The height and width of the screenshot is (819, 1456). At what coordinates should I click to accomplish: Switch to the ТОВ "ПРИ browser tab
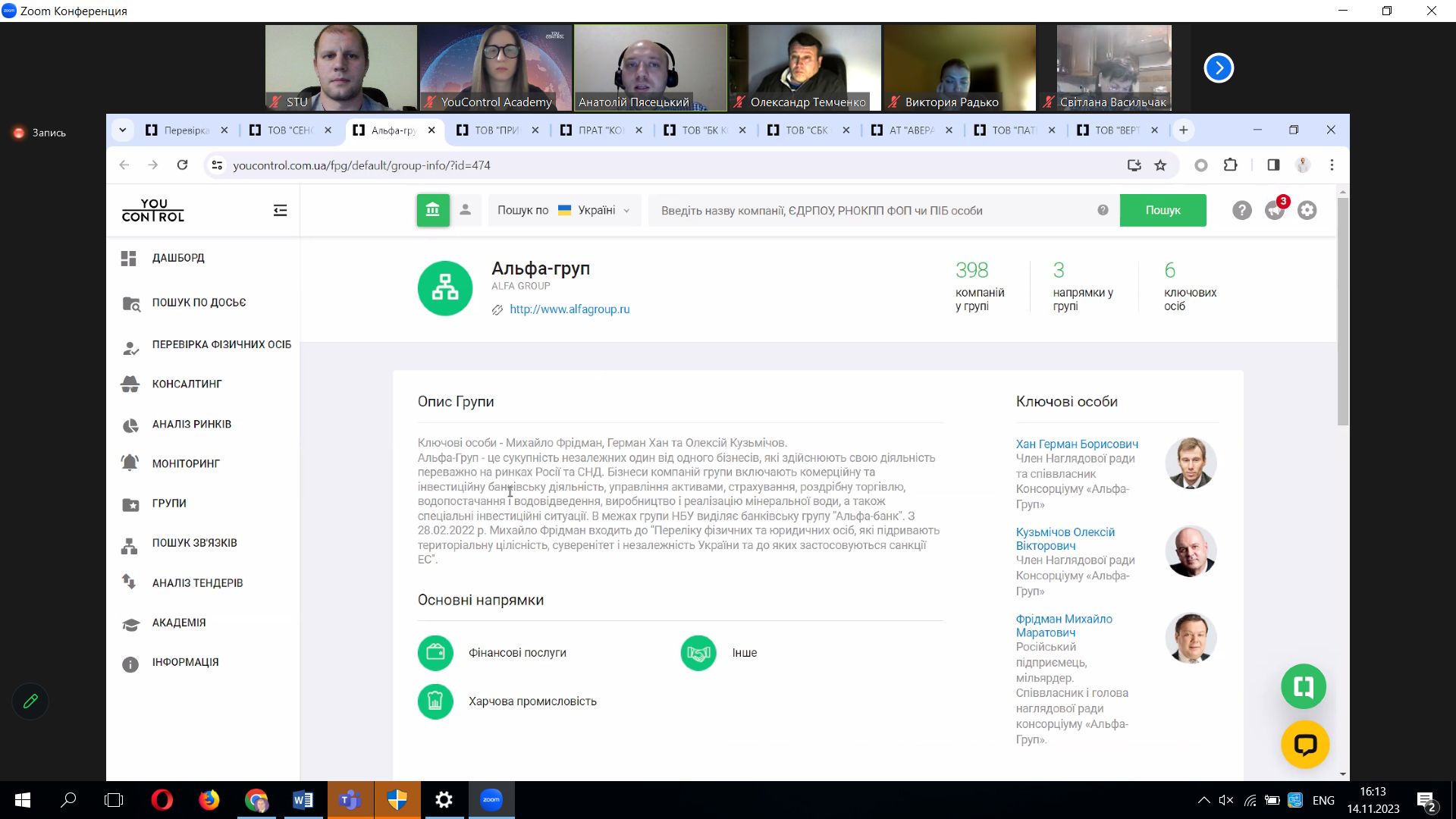[497, 130]
